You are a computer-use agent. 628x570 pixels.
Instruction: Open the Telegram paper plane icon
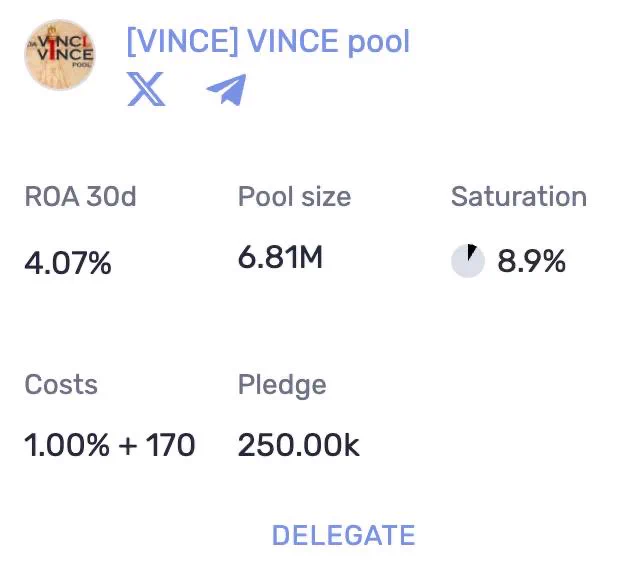[226, 89]
